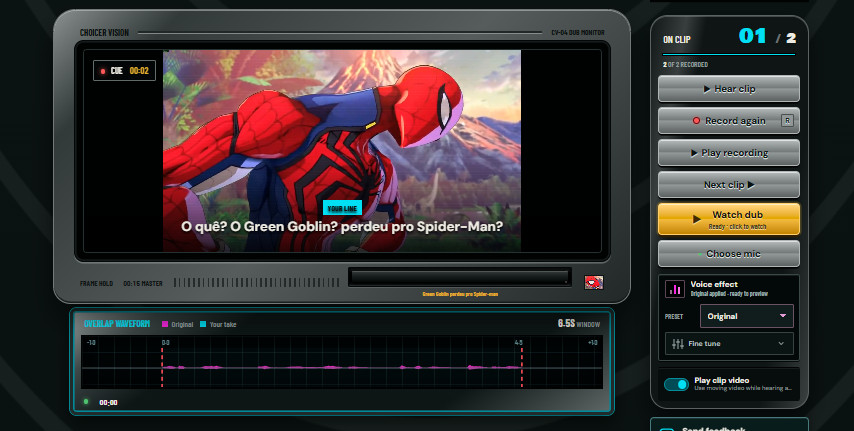Click the R shortcut key badge
Viewport: 854px width, 431px height.
pyautogui.click(x=787, y=121)
